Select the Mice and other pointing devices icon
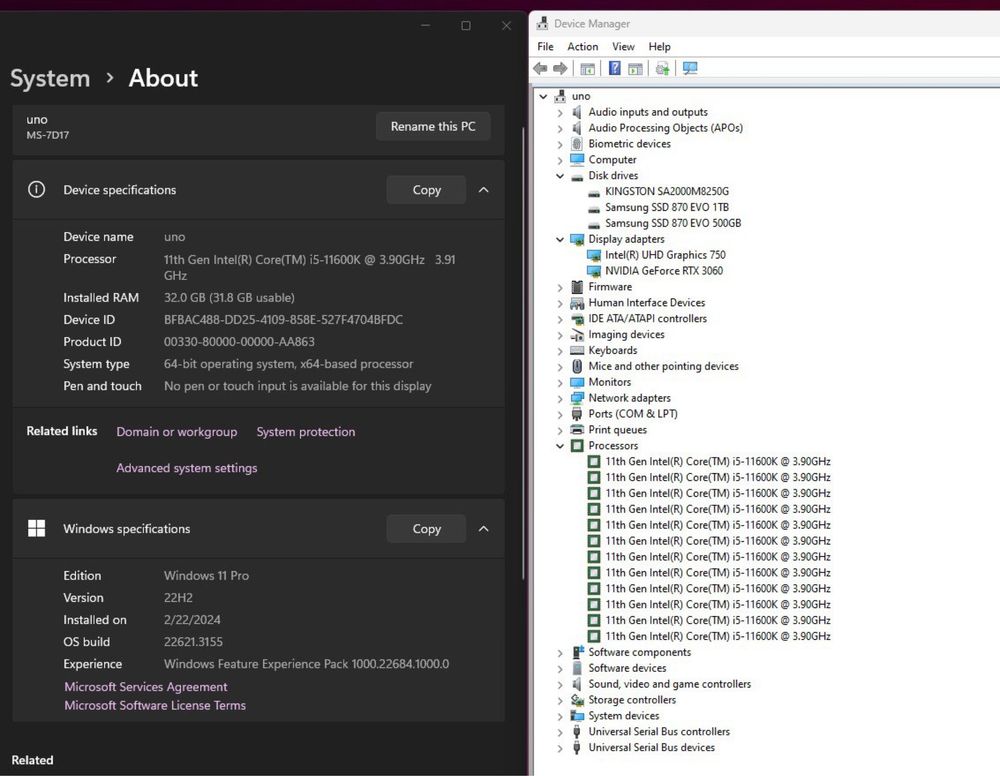 [x=577, y=366]
